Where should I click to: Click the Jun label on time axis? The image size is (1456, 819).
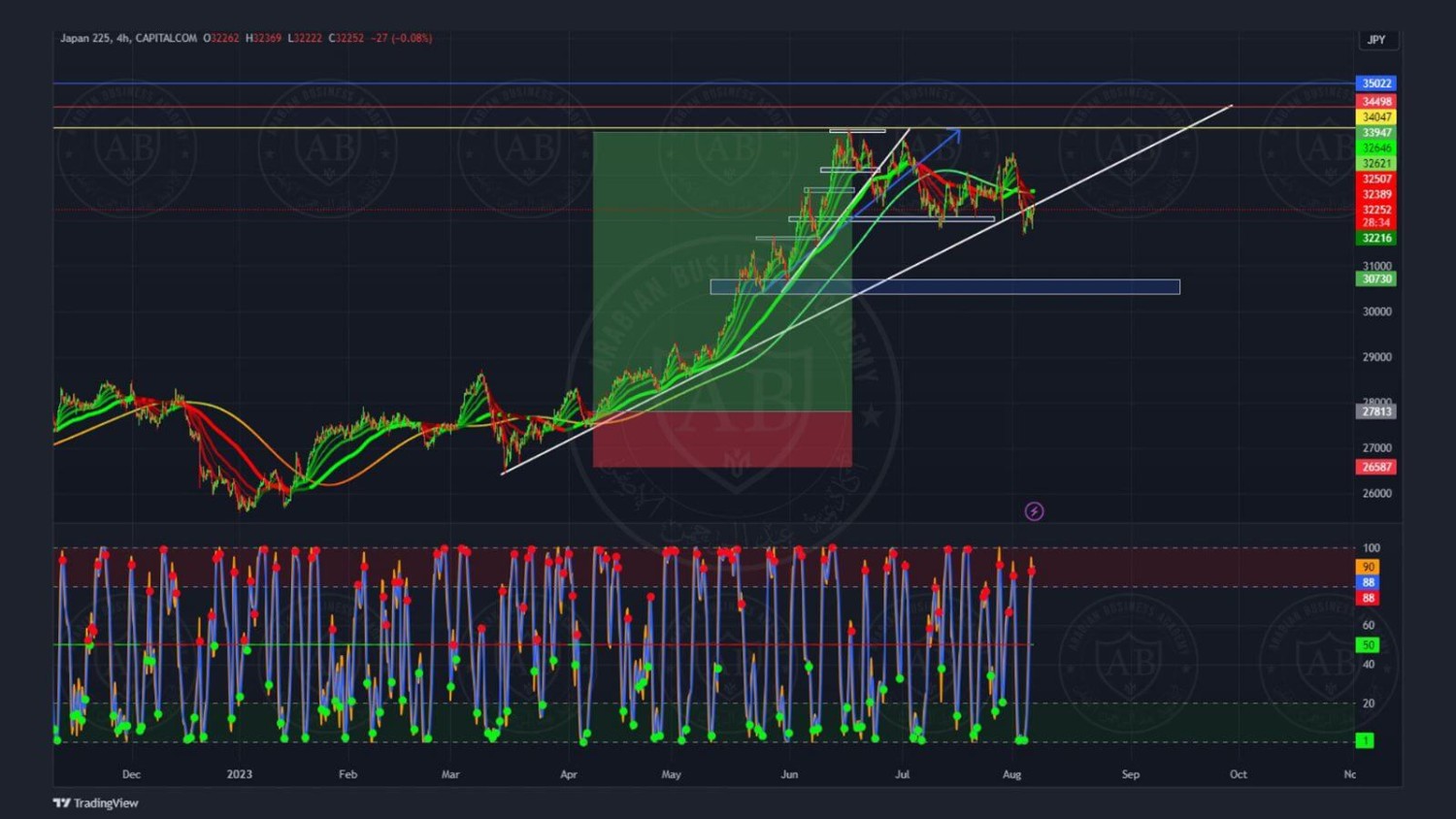[x=789, y=774]
